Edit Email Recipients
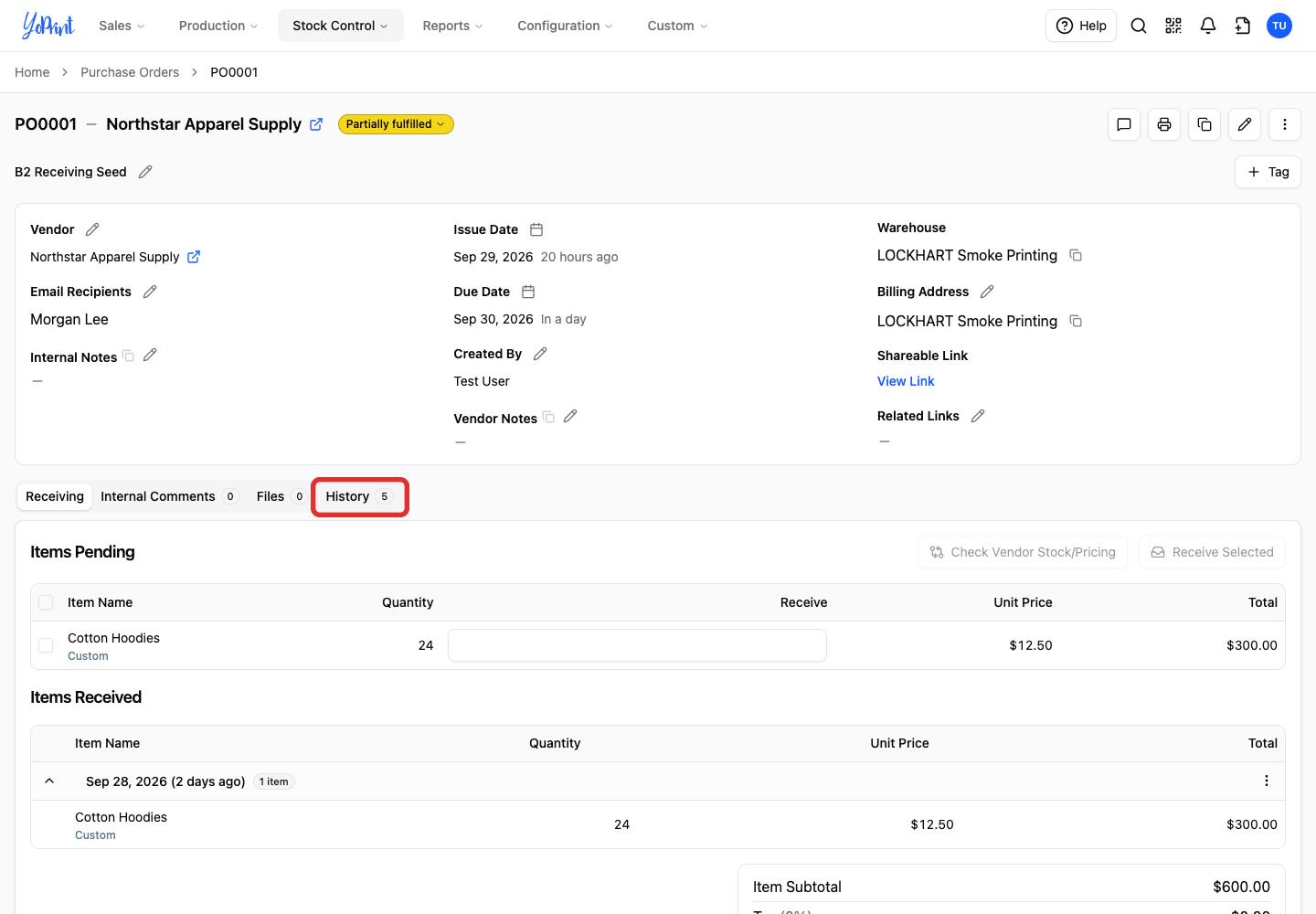 tap(150, 292)
